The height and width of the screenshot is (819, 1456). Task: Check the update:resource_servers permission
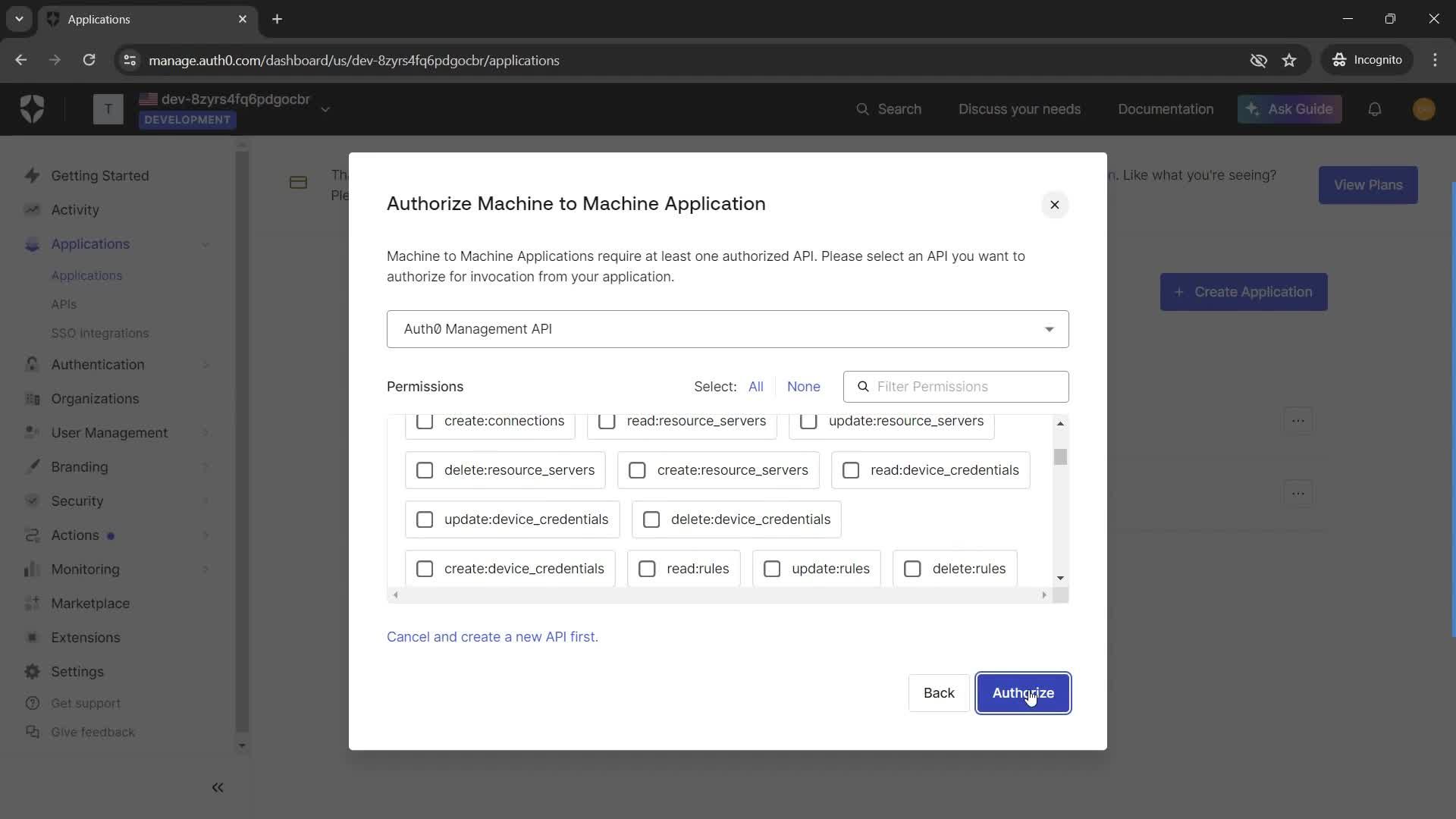coord(808,421)
